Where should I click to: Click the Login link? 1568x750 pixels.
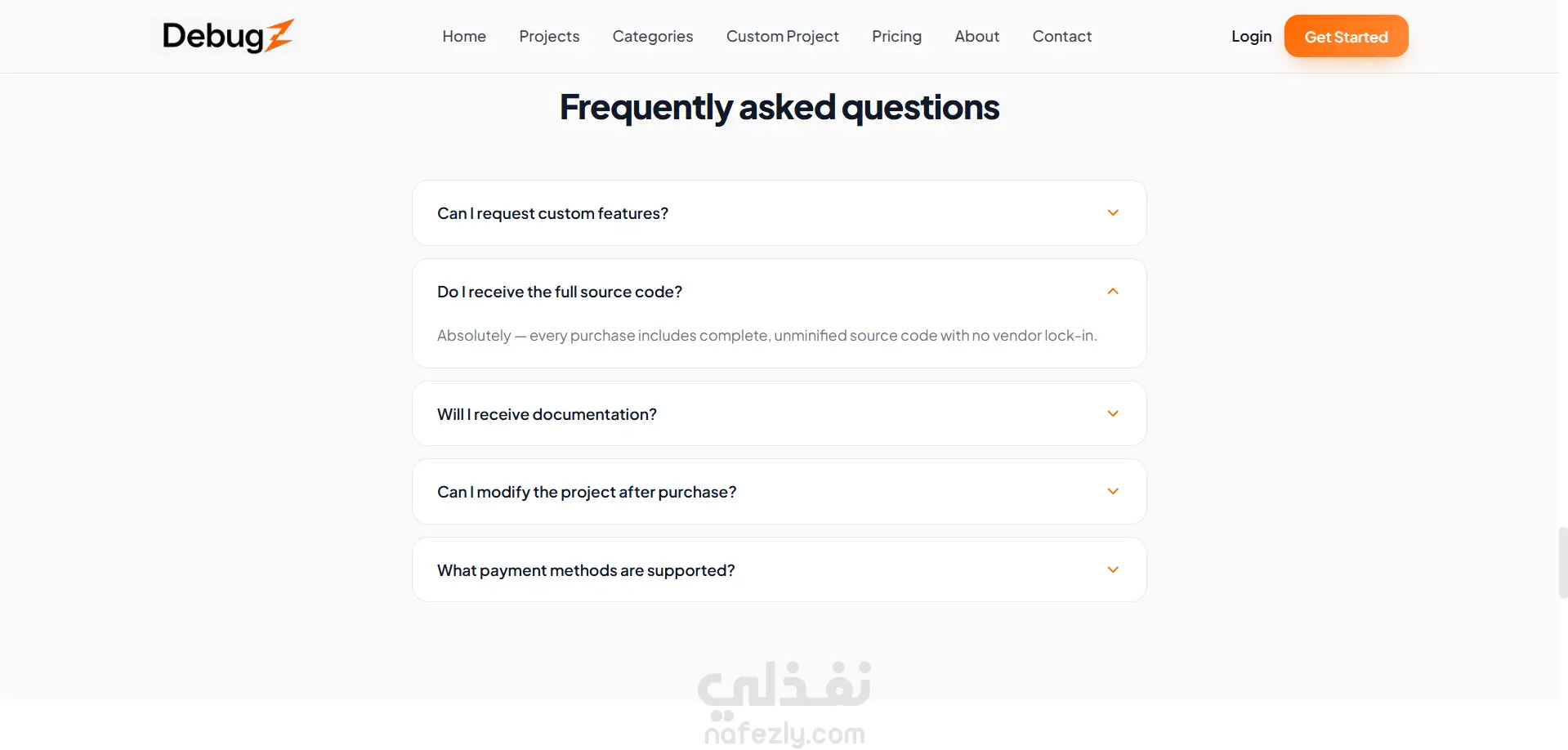[1251, 36]
